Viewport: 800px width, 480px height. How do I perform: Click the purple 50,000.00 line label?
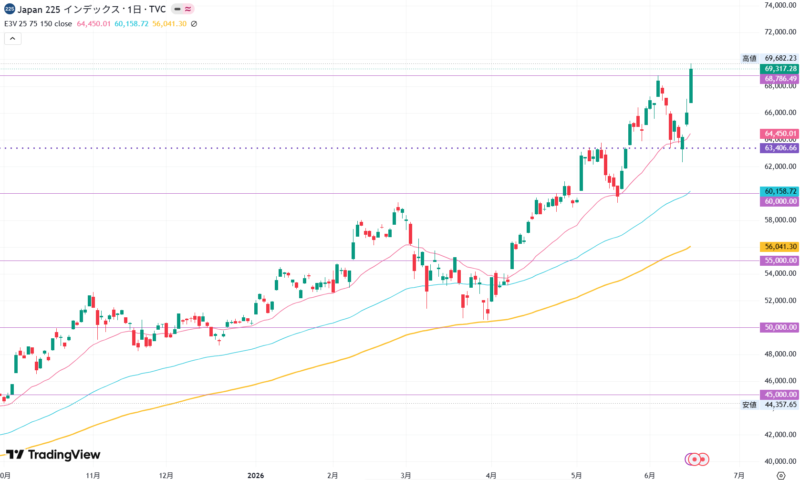(779, 327)
